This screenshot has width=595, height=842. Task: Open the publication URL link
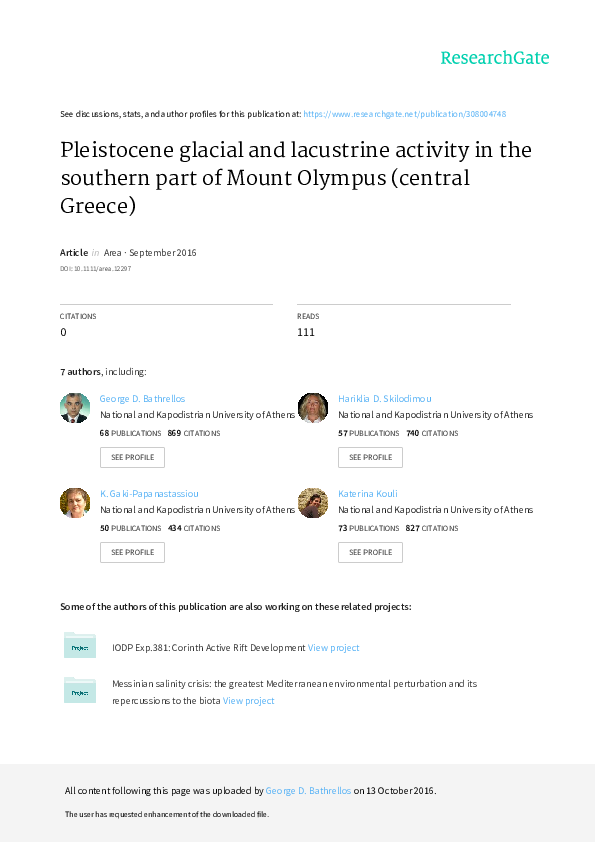[405, 113]
